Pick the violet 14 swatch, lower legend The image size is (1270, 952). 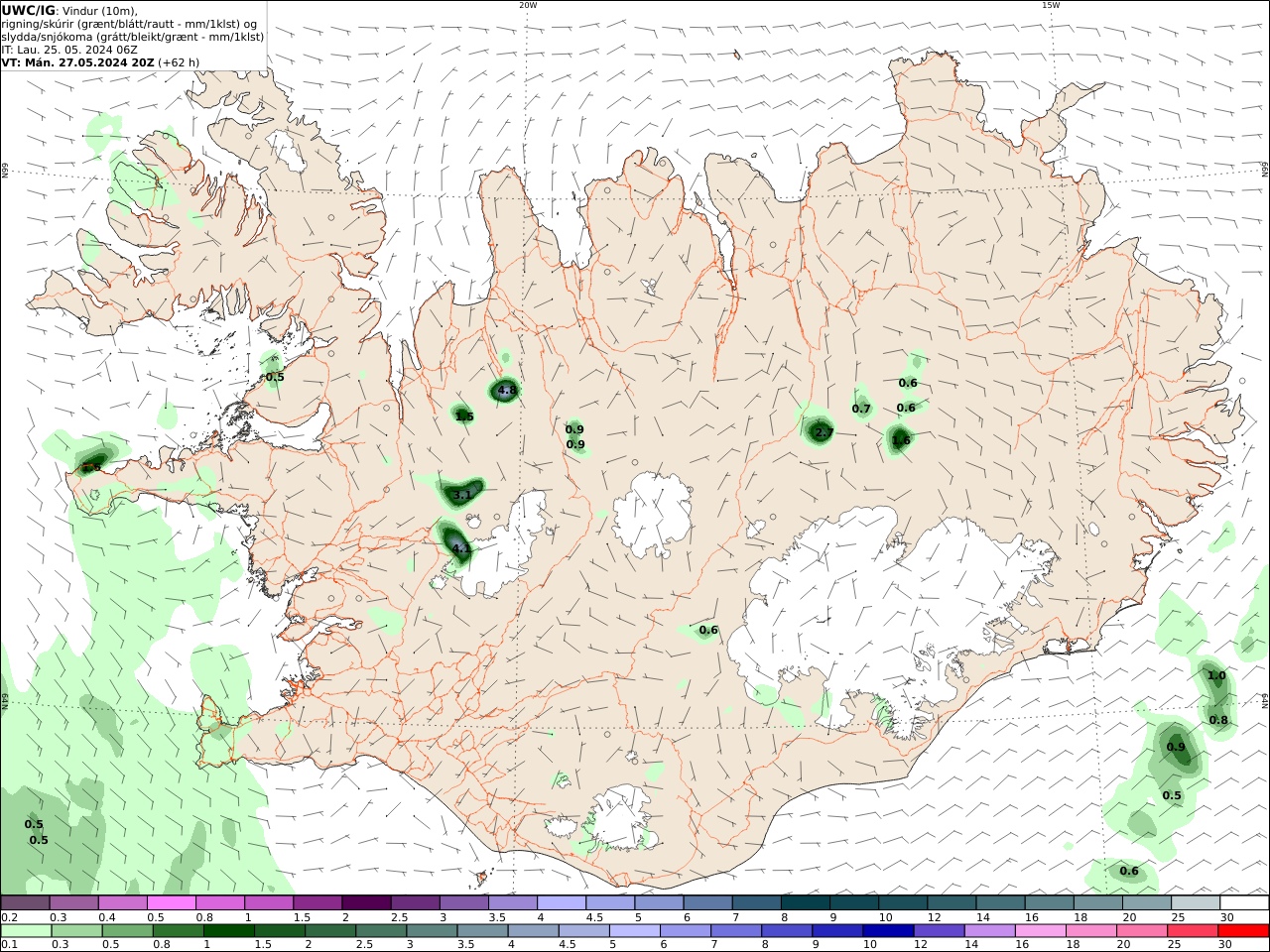pos(989,931)
